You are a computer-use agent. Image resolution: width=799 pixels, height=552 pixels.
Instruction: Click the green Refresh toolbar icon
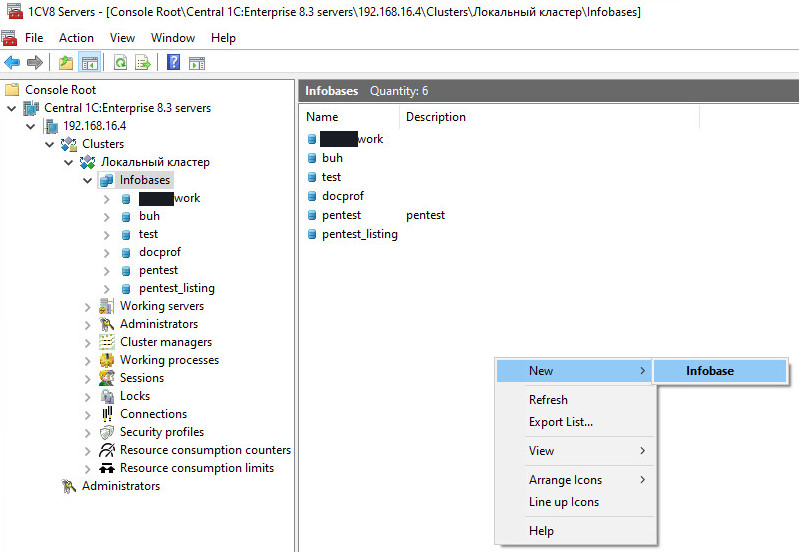click(120, 63)
